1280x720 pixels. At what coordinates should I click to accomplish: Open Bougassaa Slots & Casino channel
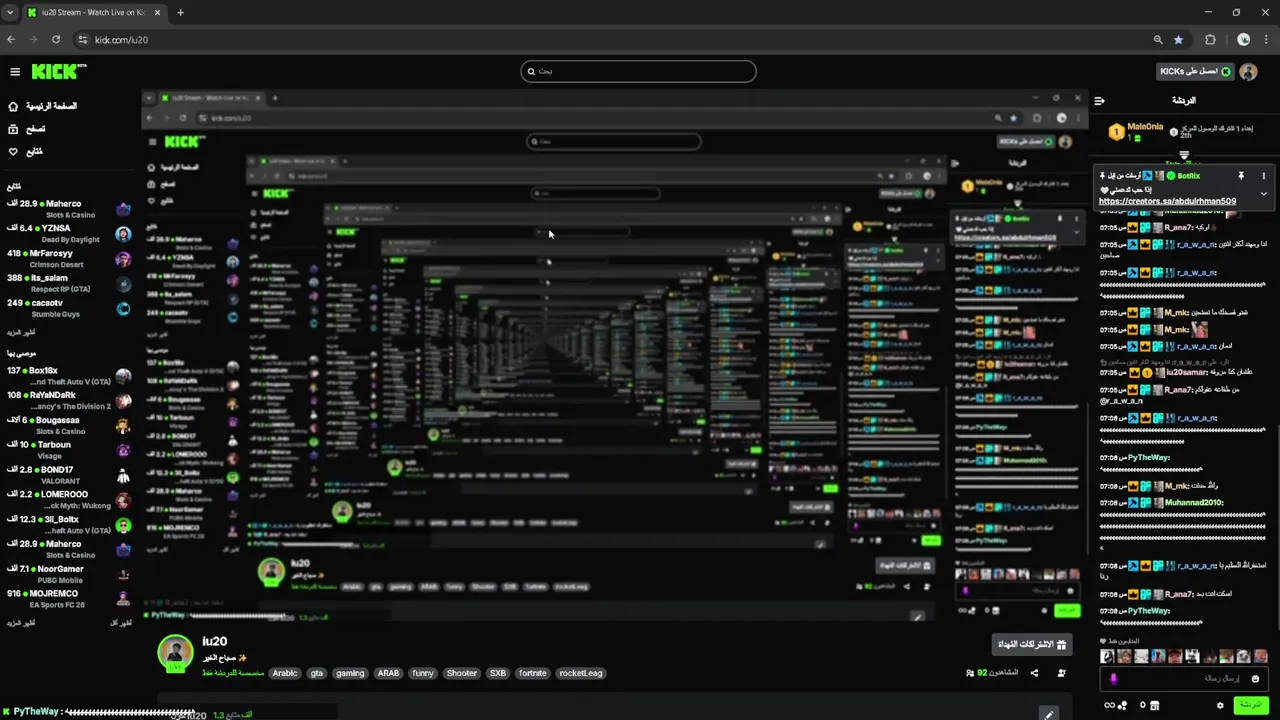[68, 426]
